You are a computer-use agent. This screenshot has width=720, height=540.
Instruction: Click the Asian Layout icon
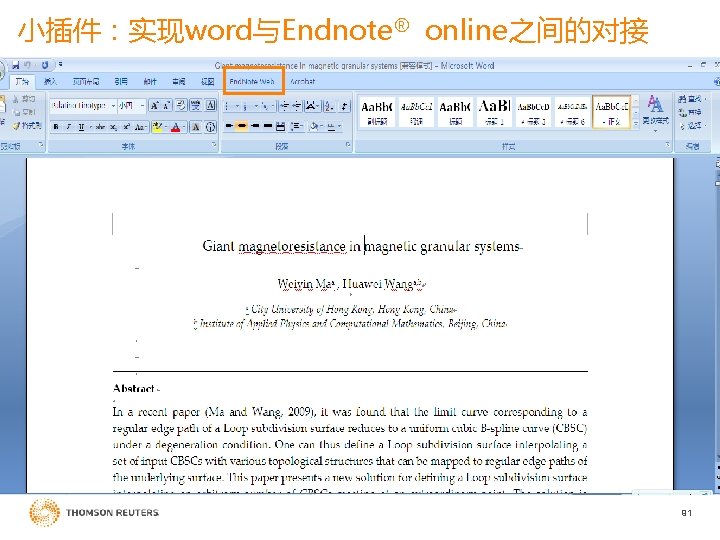[x=312, y=107]
